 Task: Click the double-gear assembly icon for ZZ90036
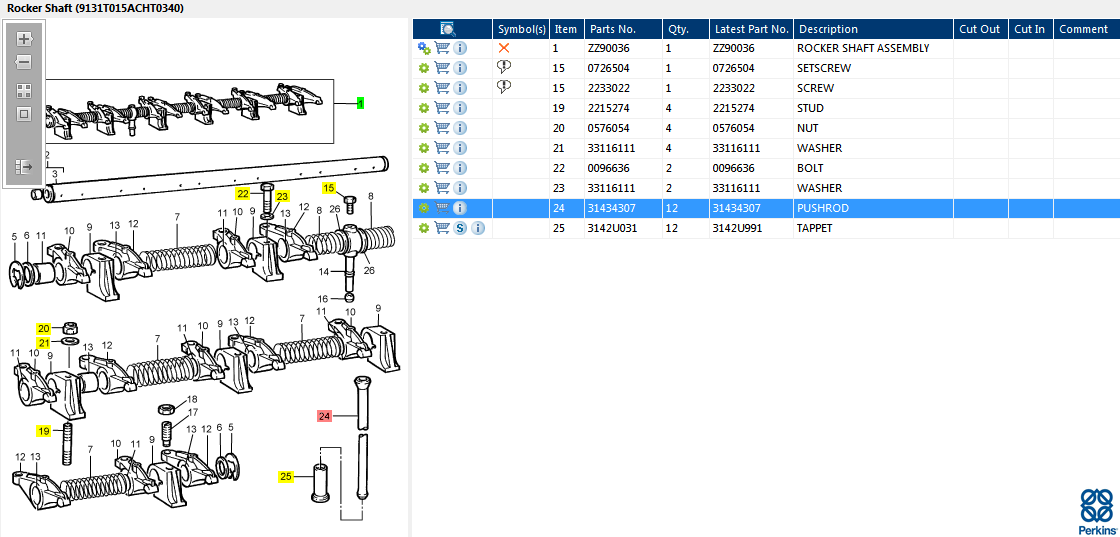click(424, 48)
